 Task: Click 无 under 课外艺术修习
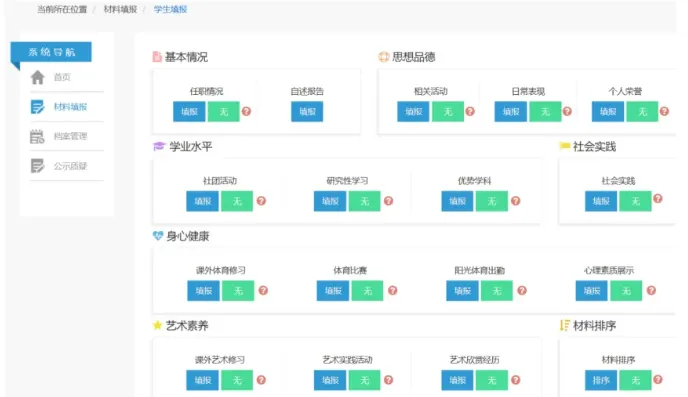click(237, 380)
